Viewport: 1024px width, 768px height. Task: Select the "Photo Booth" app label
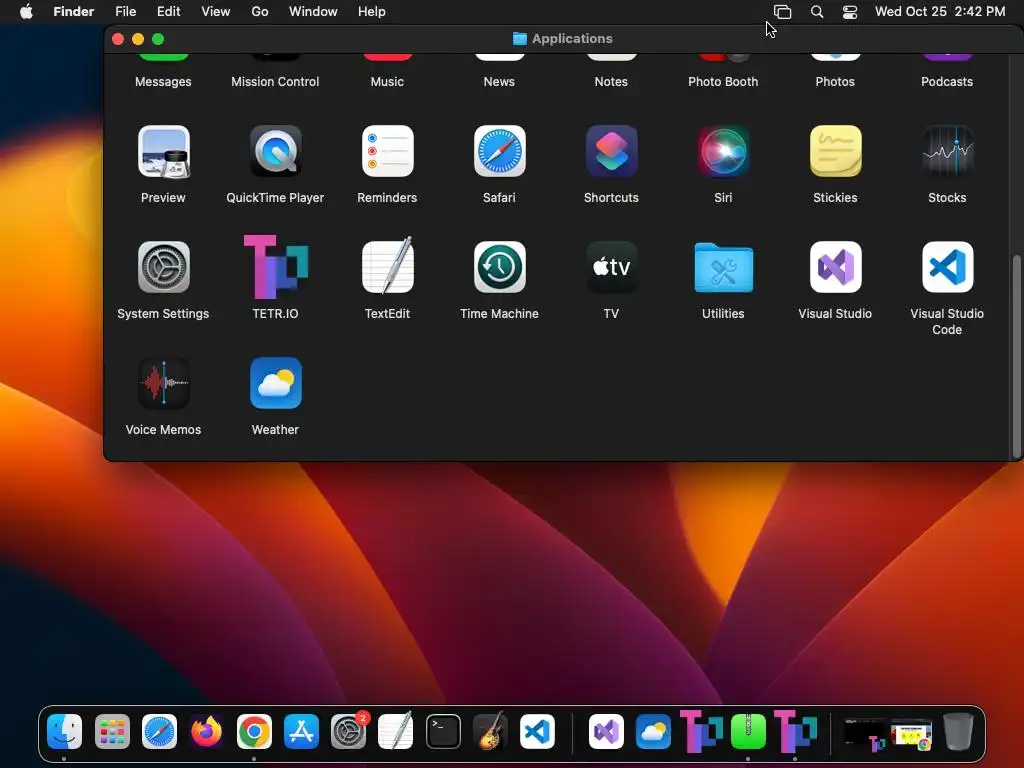tap(723, 82)
